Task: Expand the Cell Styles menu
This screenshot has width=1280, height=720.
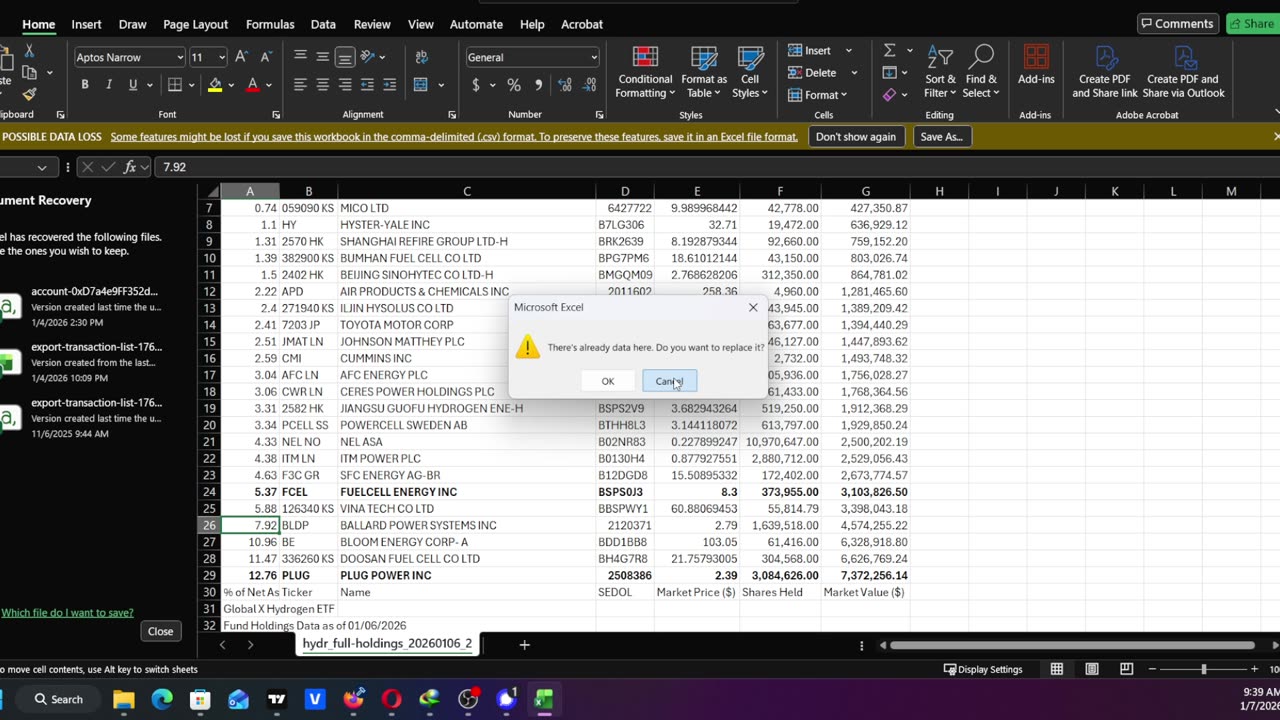Action: click(x=750, y=72)
